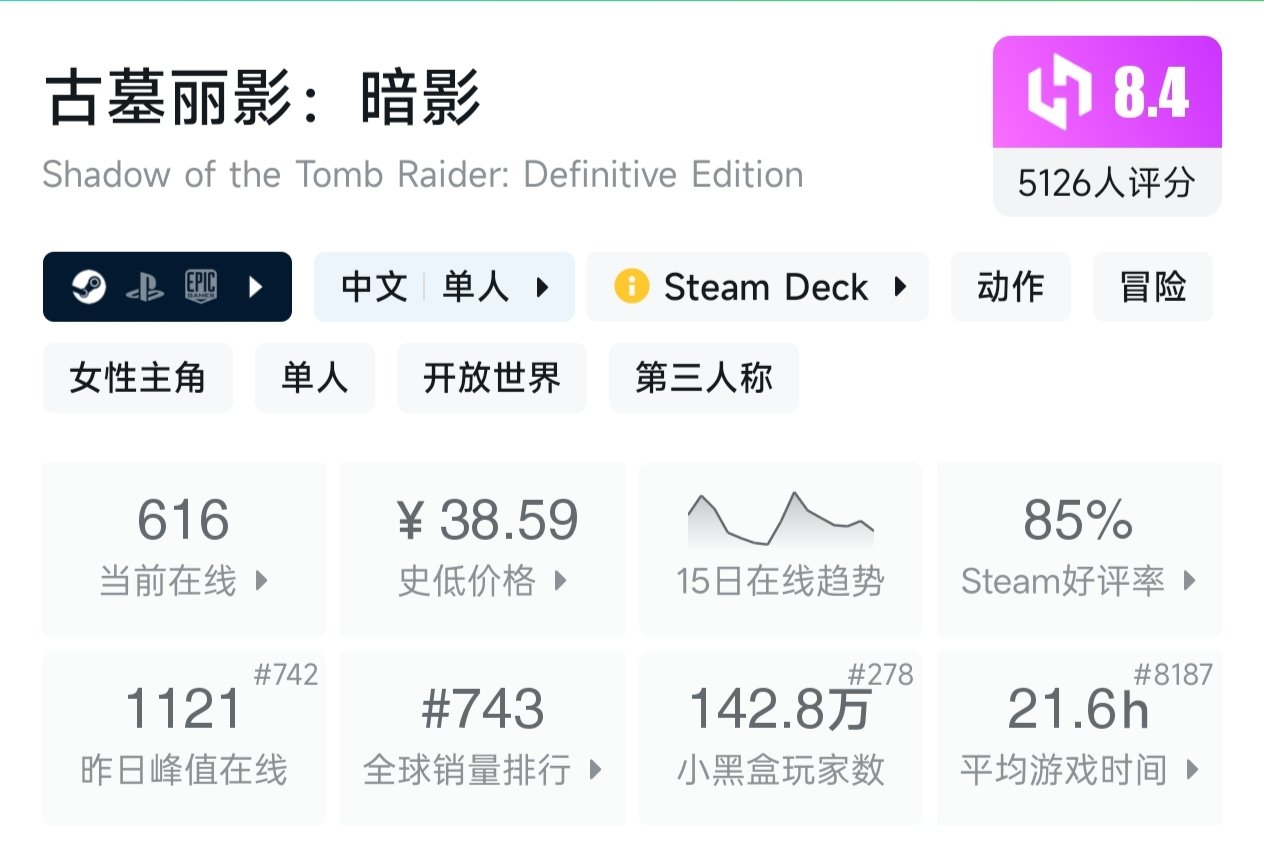1264x841 pixels.
Task: Expand the platform list arrow
Action: click(256, 287)
